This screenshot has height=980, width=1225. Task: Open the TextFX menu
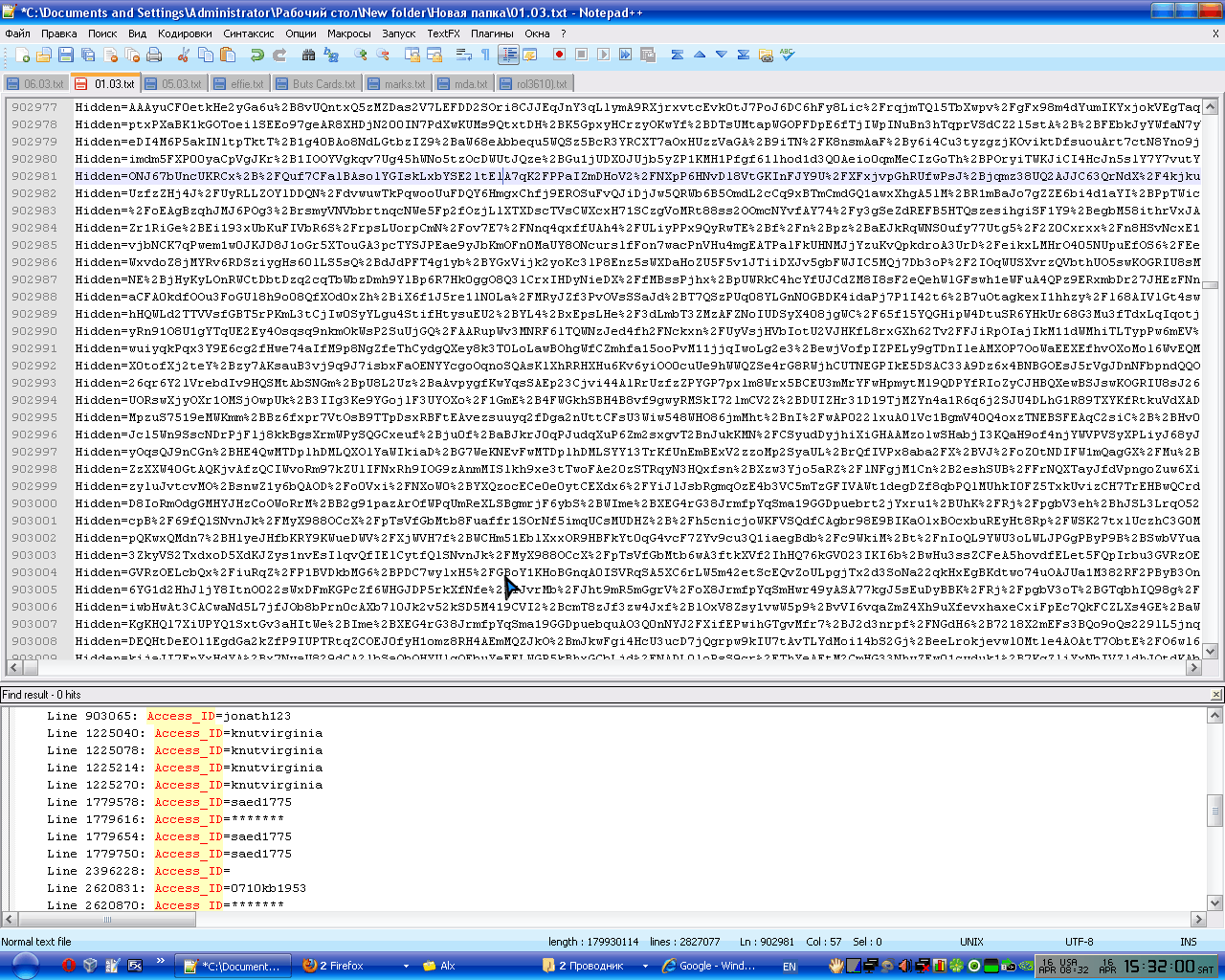point(443,33)
